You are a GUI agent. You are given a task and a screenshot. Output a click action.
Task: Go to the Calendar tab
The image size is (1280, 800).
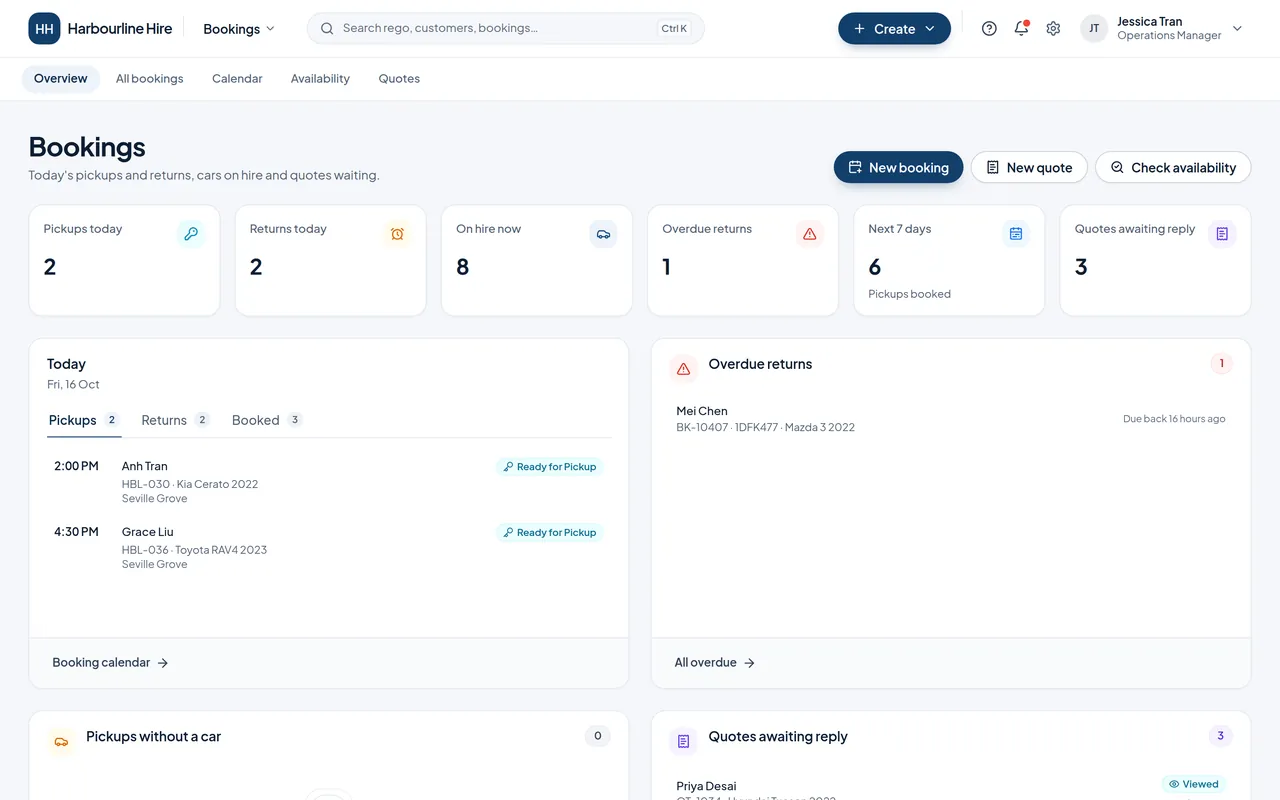coord(237,79)
